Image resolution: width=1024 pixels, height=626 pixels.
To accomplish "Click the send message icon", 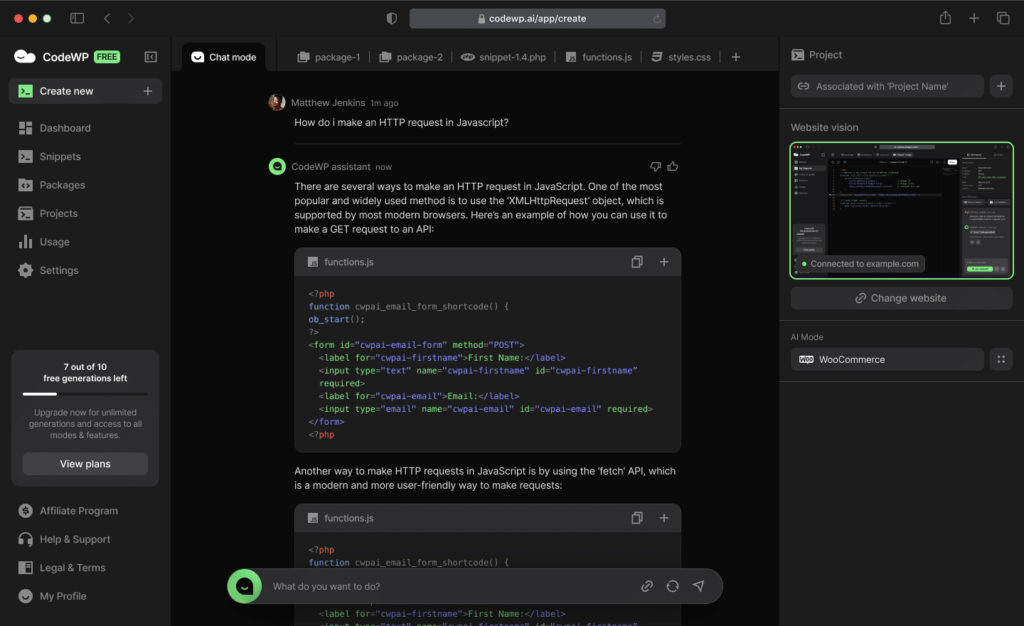I will pos(698,586).
